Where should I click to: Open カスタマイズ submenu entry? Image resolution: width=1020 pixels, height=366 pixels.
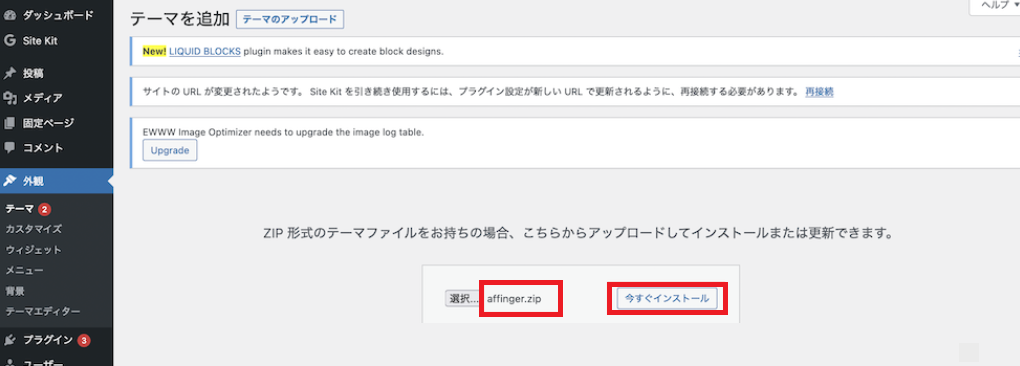click(x=34, y=229)
